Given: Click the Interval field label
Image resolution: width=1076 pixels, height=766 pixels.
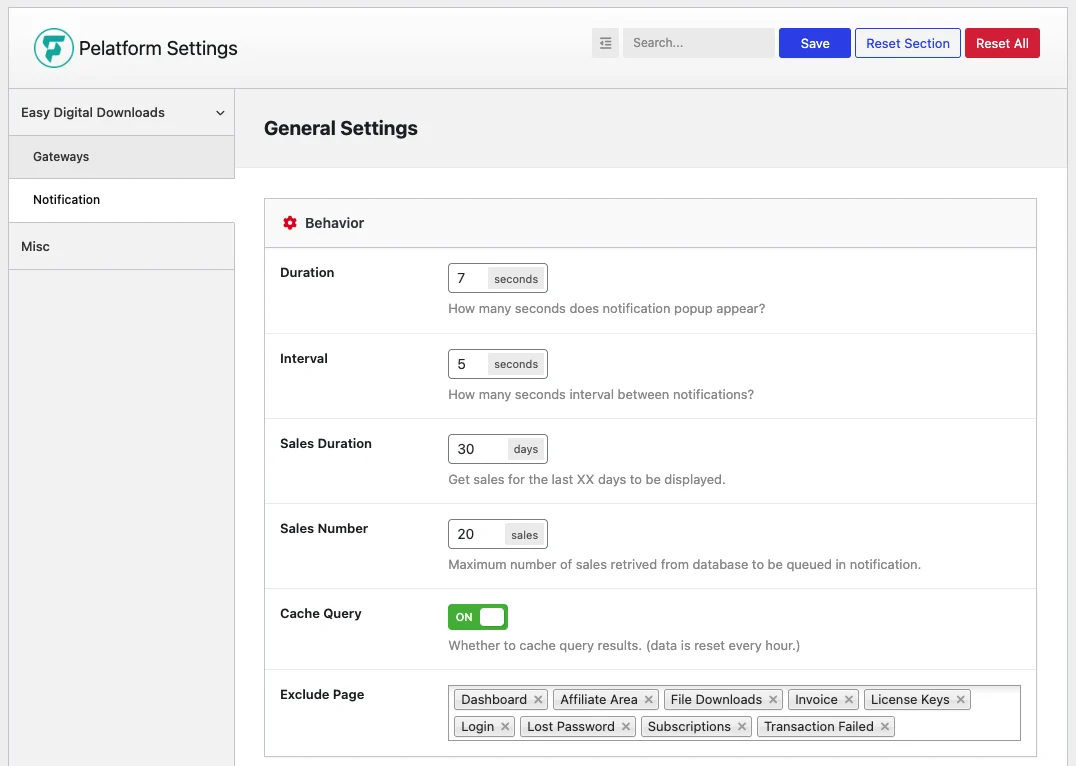Looking at the screenshot, I should (304, 358).
